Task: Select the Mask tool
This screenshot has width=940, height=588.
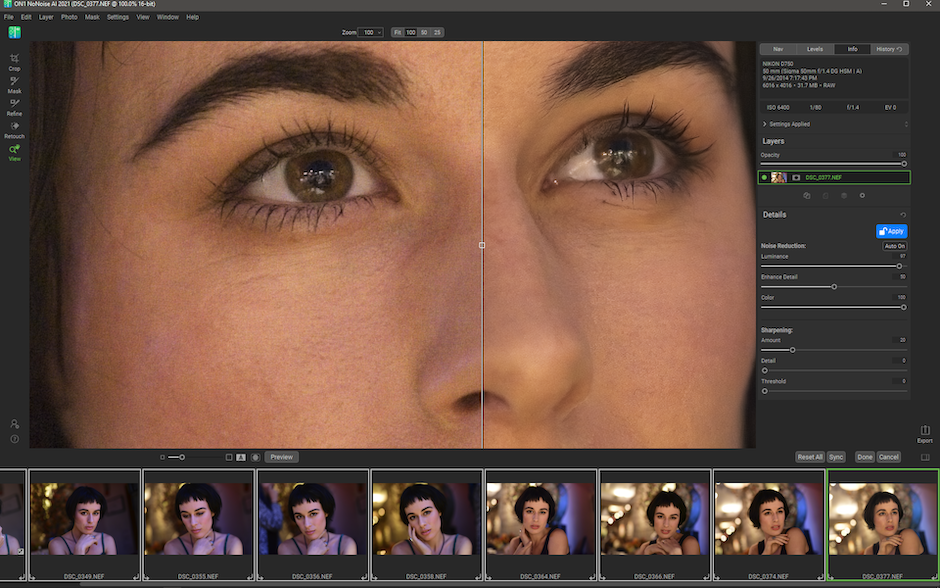Action: (x=14, y=83)
